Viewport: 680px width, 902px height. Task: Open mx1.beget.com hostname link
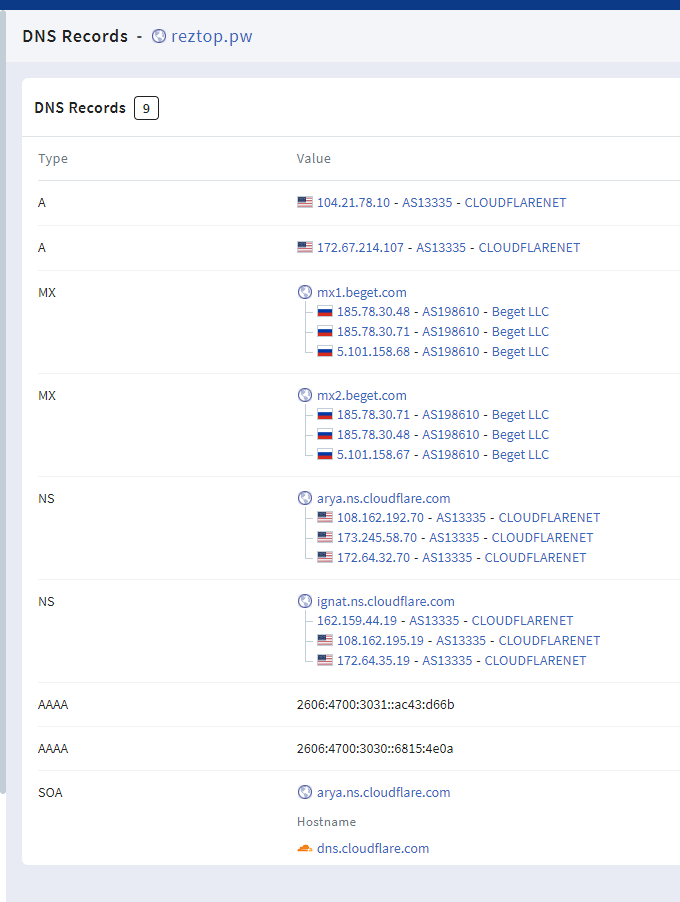pos(361,292)
